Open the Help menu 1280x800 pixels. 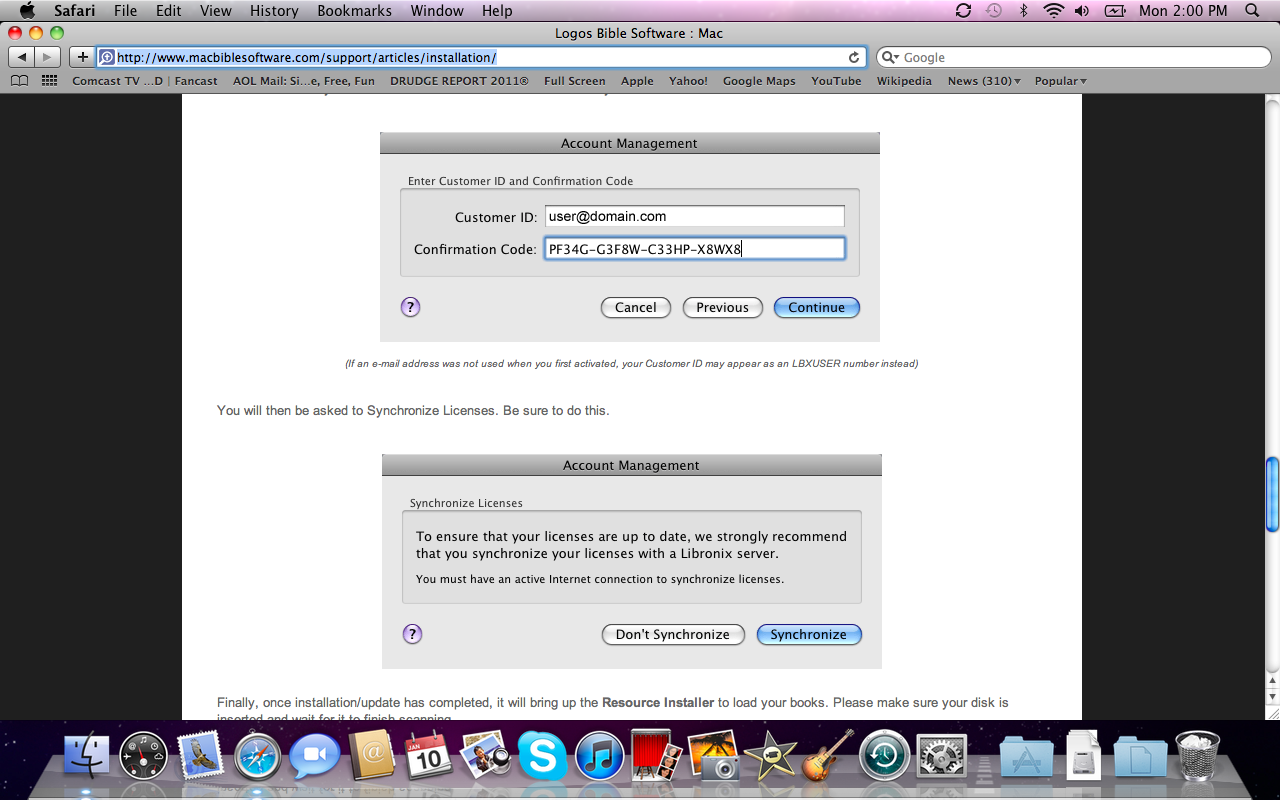[497, 11]
